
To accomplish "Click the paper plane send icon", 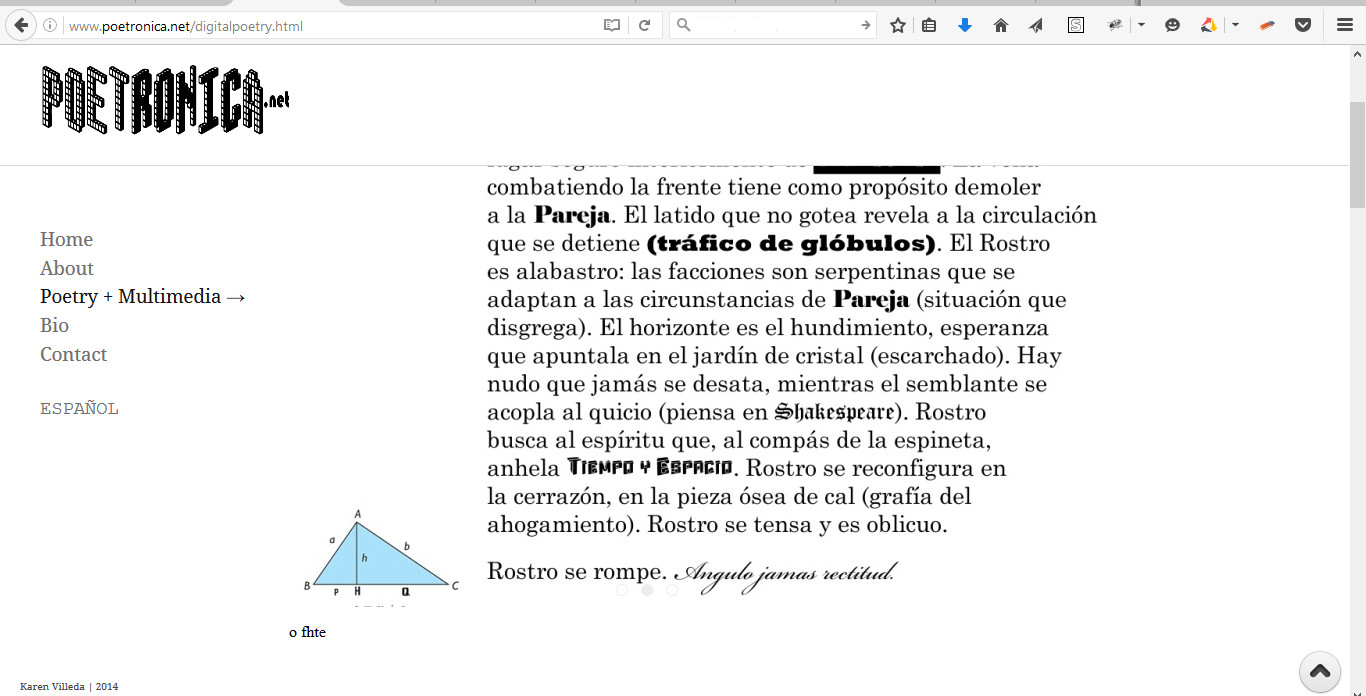I will 1036,26.
